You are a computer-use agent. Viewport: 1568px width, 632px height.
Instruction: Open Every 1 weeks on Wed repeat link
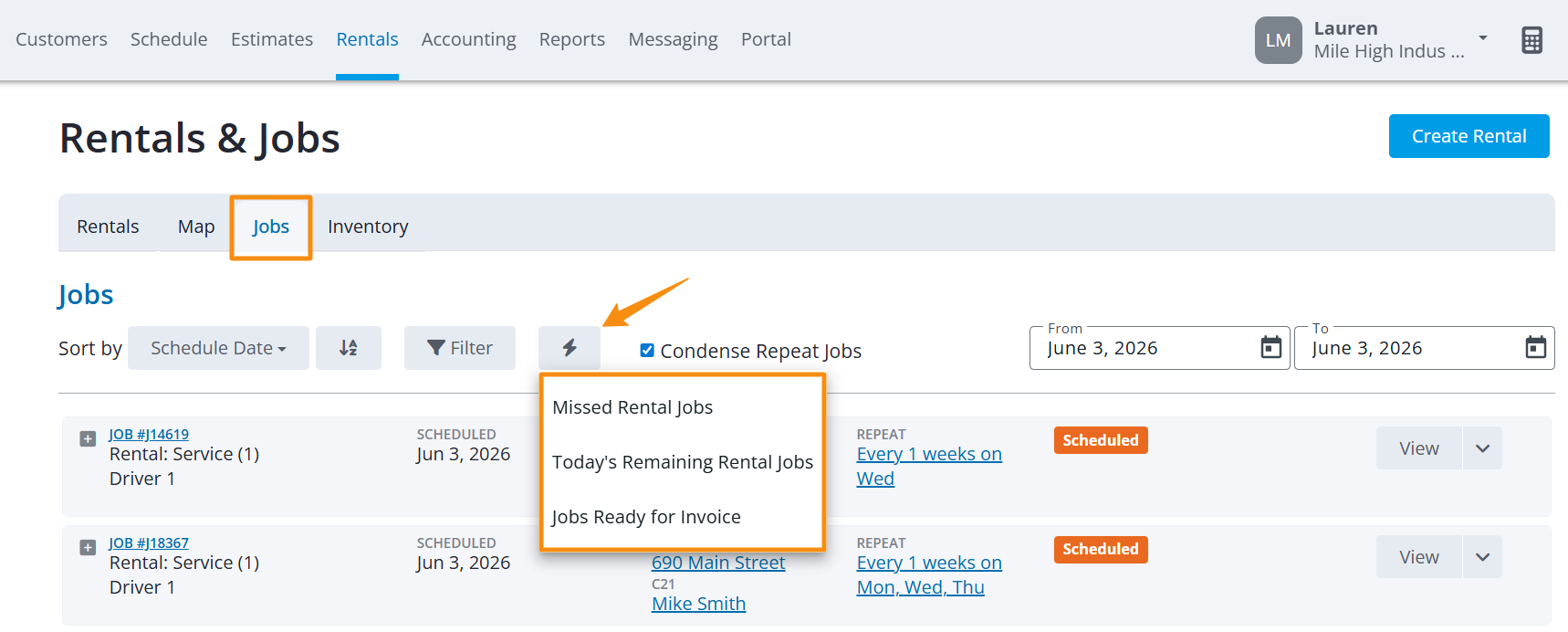(x=929, y=466)
